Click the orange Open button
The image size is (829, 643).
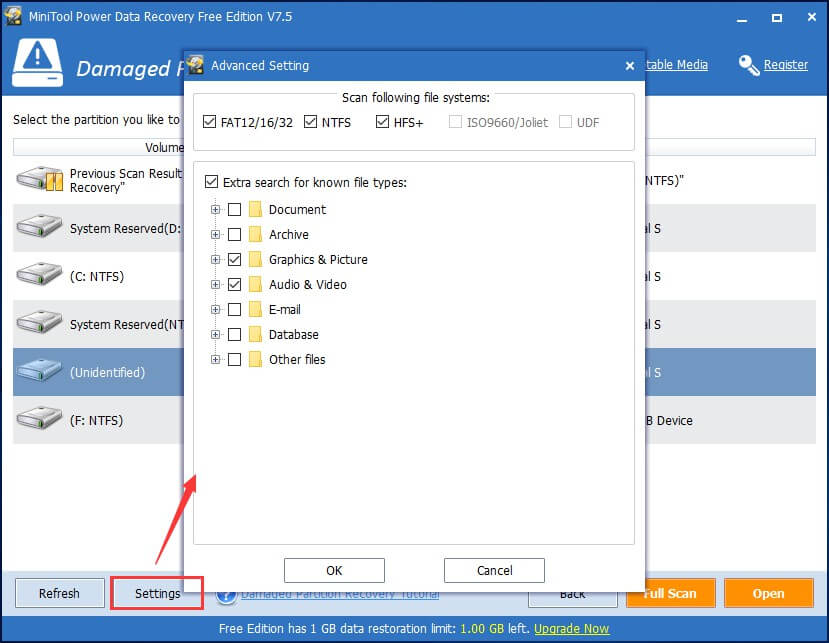768,593
